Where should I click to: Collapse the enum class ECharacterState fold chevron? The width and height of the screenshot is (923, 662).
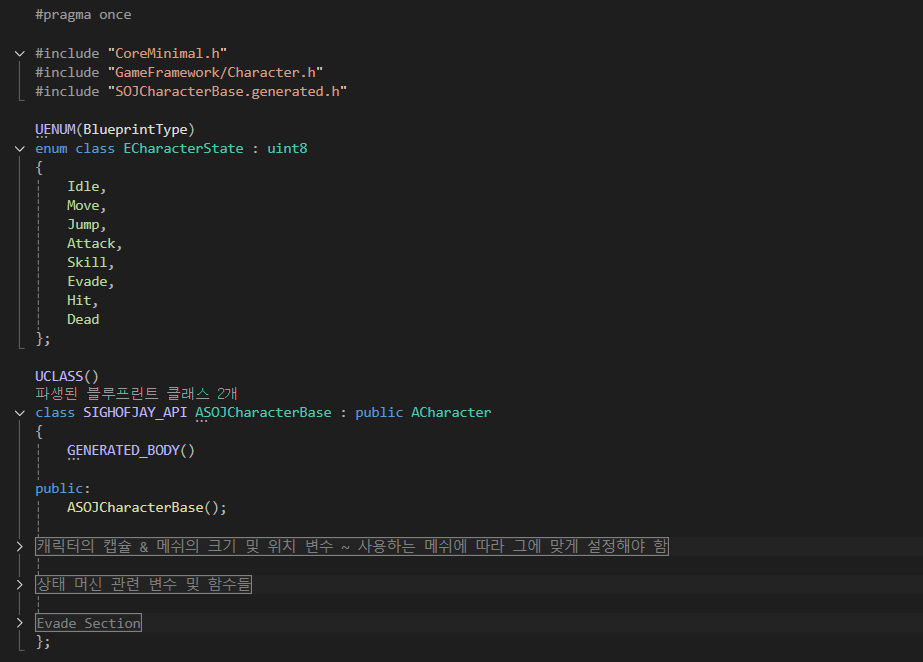pyautogui.click(x=19, y=149)
